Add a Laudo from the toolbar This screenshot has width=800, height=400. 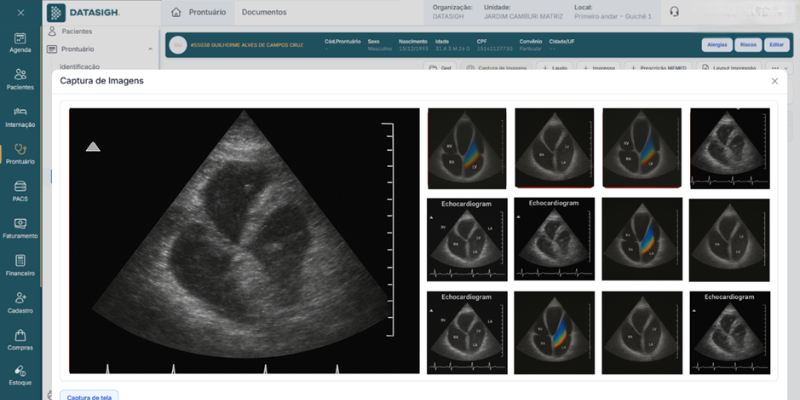(x=555, y=67)
